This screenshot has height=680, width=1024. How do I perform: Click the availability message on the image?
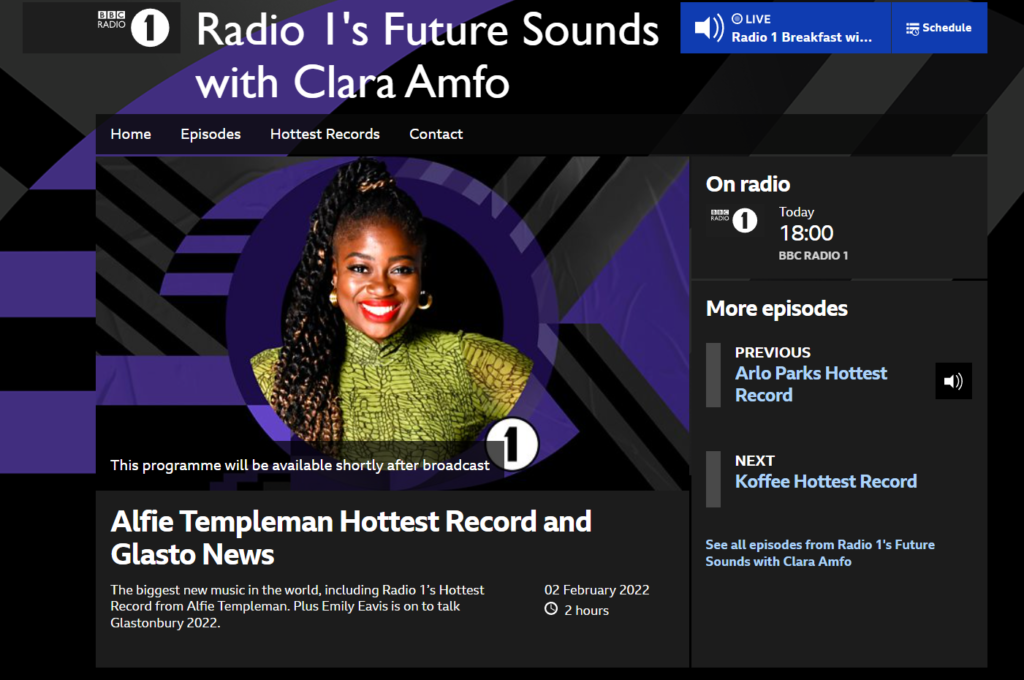click(x=300, y=465)
